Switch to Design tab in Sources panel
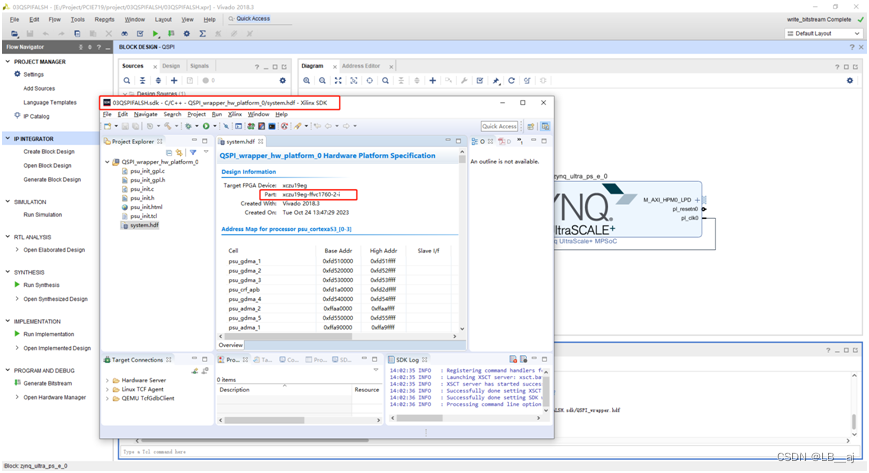The height and width of the screenshot is (473, 869). [171, 66]
